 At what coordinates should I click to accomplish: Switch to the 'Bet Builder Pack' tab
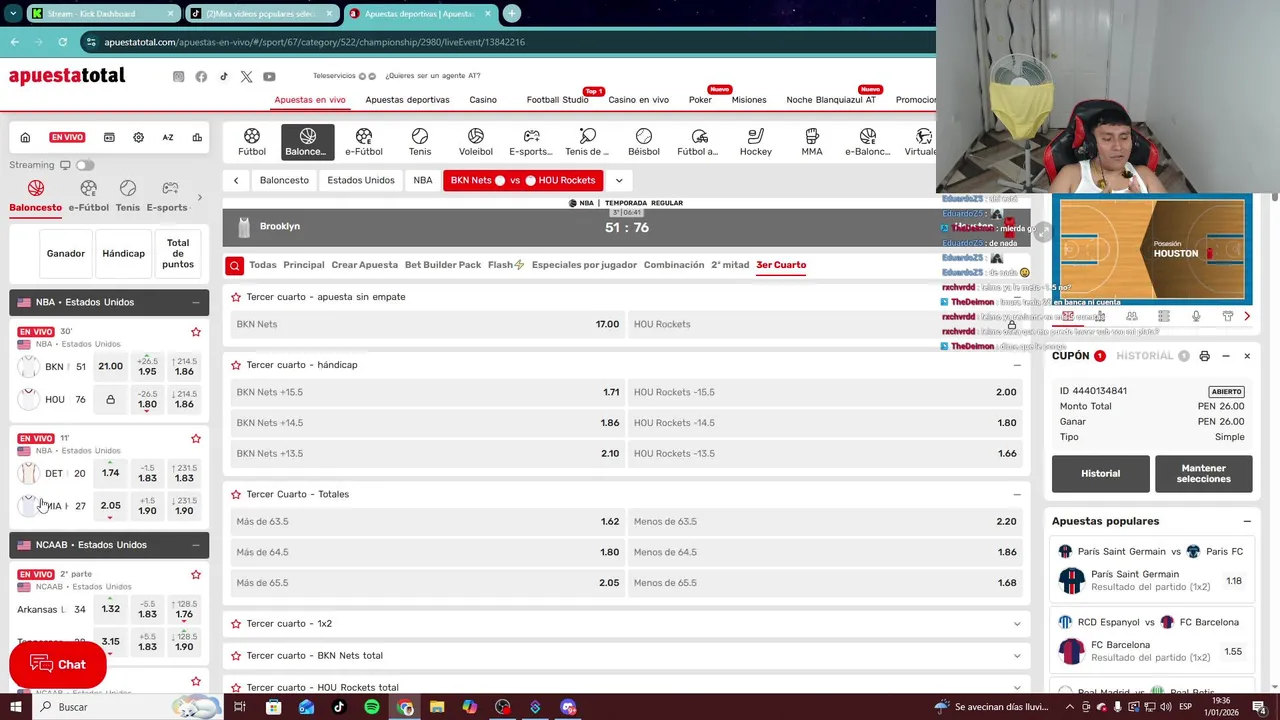443,265
